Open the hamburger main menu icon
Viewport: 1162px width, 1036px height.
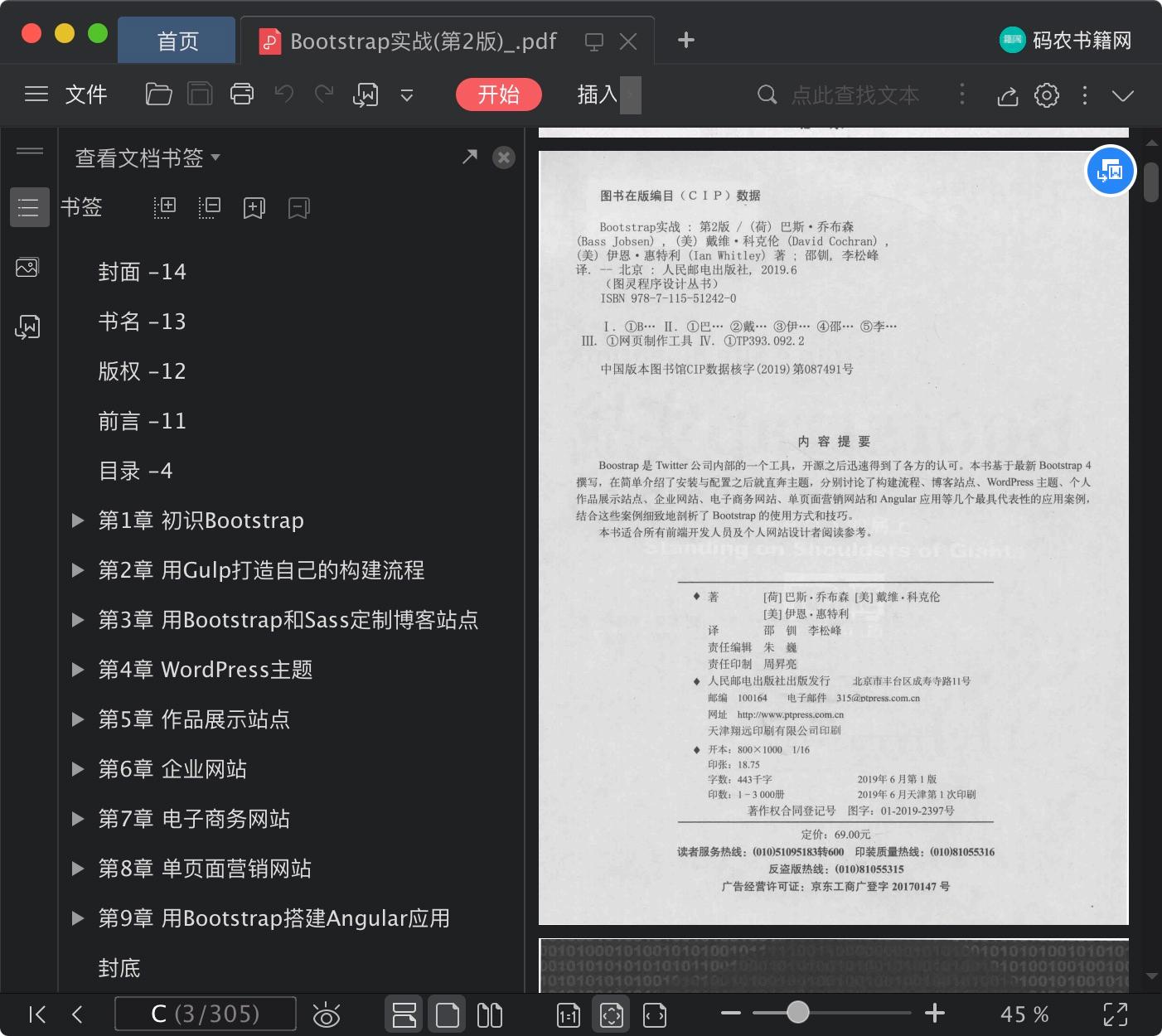pyautogui.click(x=36, y=94)
